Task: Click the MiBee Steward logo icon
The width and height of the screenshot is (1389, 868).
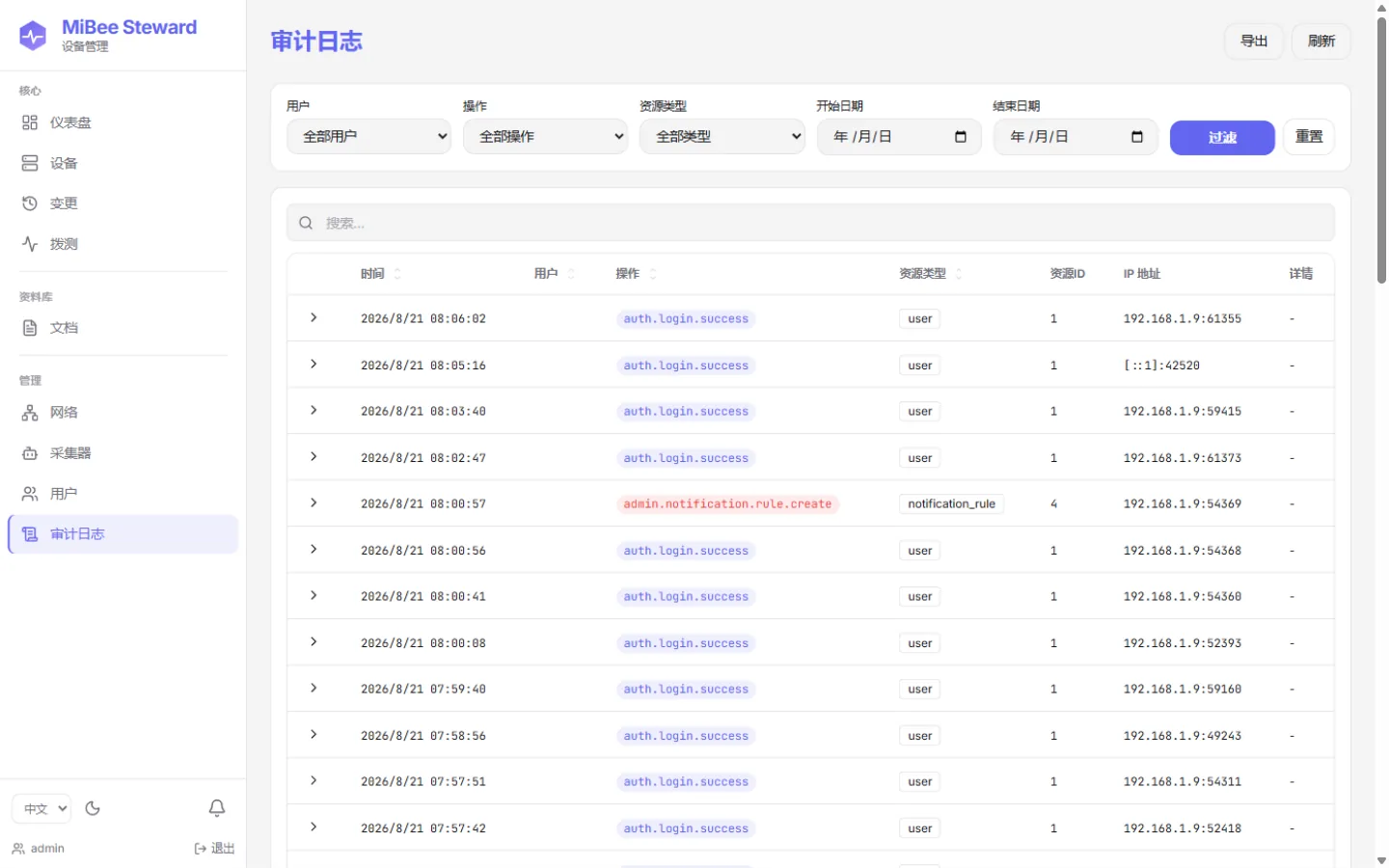Action: 33,36
